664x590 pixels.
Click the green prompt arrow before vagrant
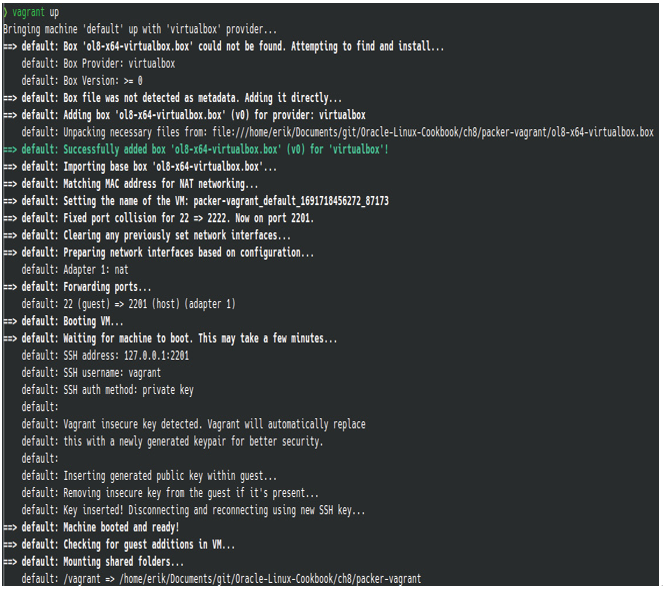point(6,12)
